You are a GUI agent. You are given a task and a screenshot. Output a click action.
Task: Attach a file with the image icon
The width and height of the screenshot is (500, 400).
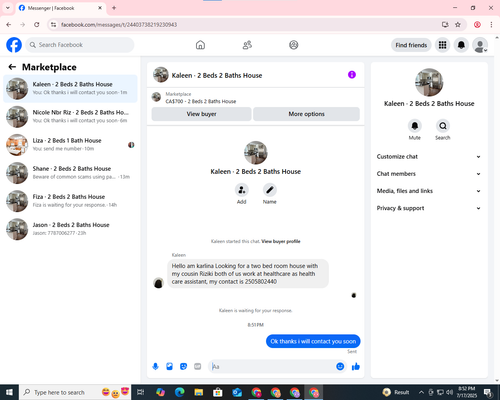tap(169, 367)
